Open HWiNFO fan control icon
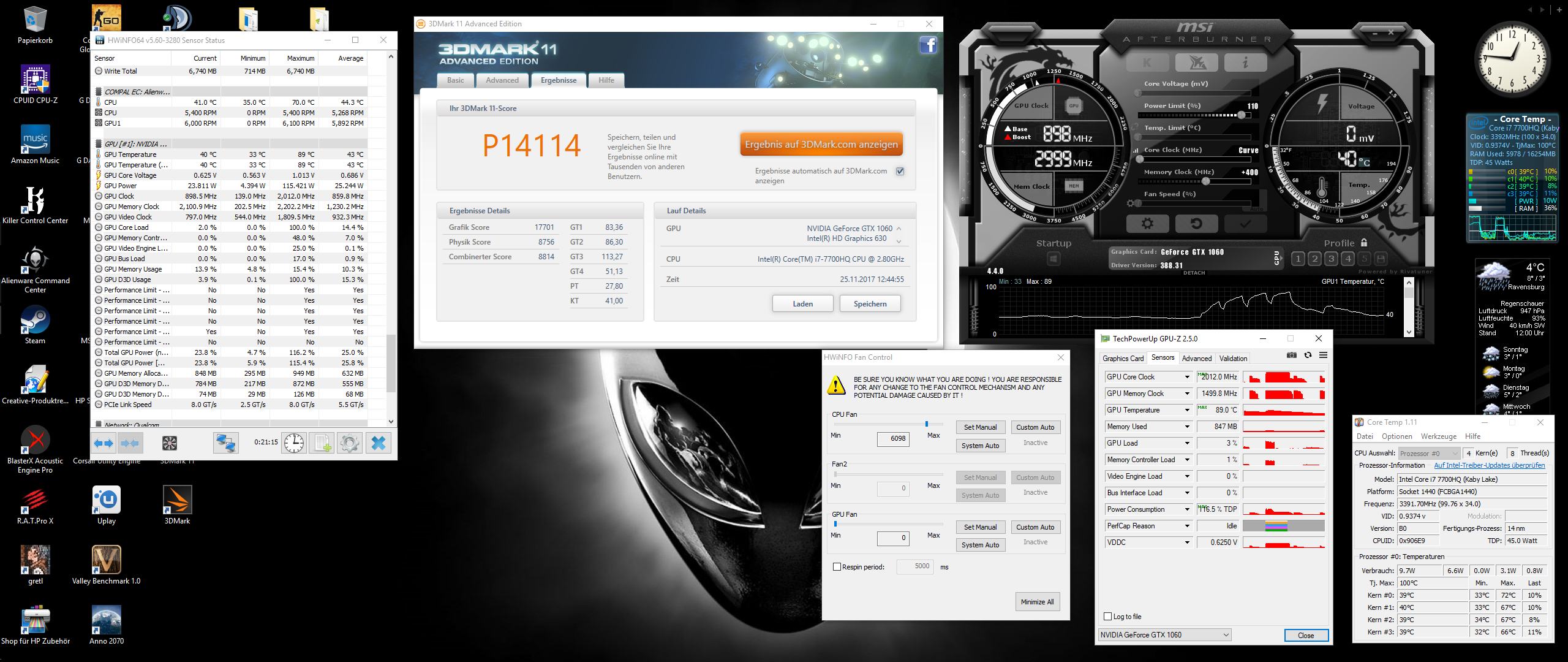The width and height of the screenshot is (1568, 662). click(170, 443)
